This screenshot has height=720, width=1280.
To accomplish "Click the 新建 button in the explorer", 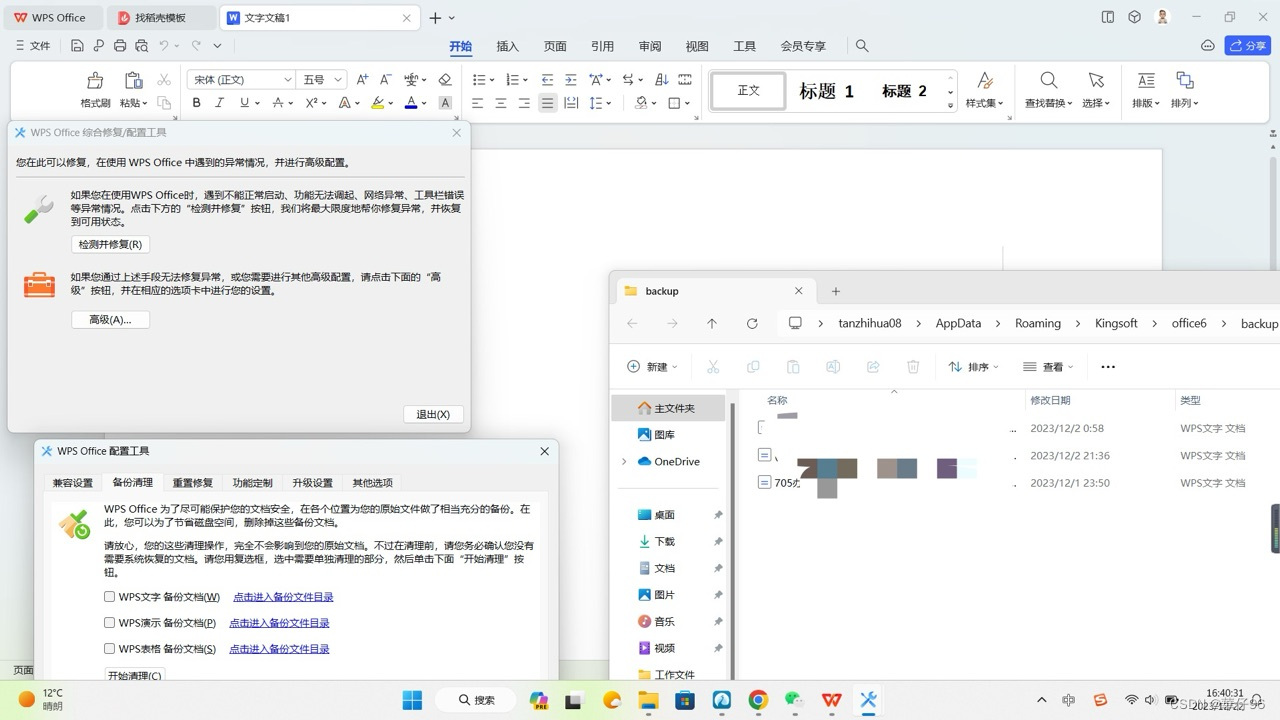I will (652, 367).
